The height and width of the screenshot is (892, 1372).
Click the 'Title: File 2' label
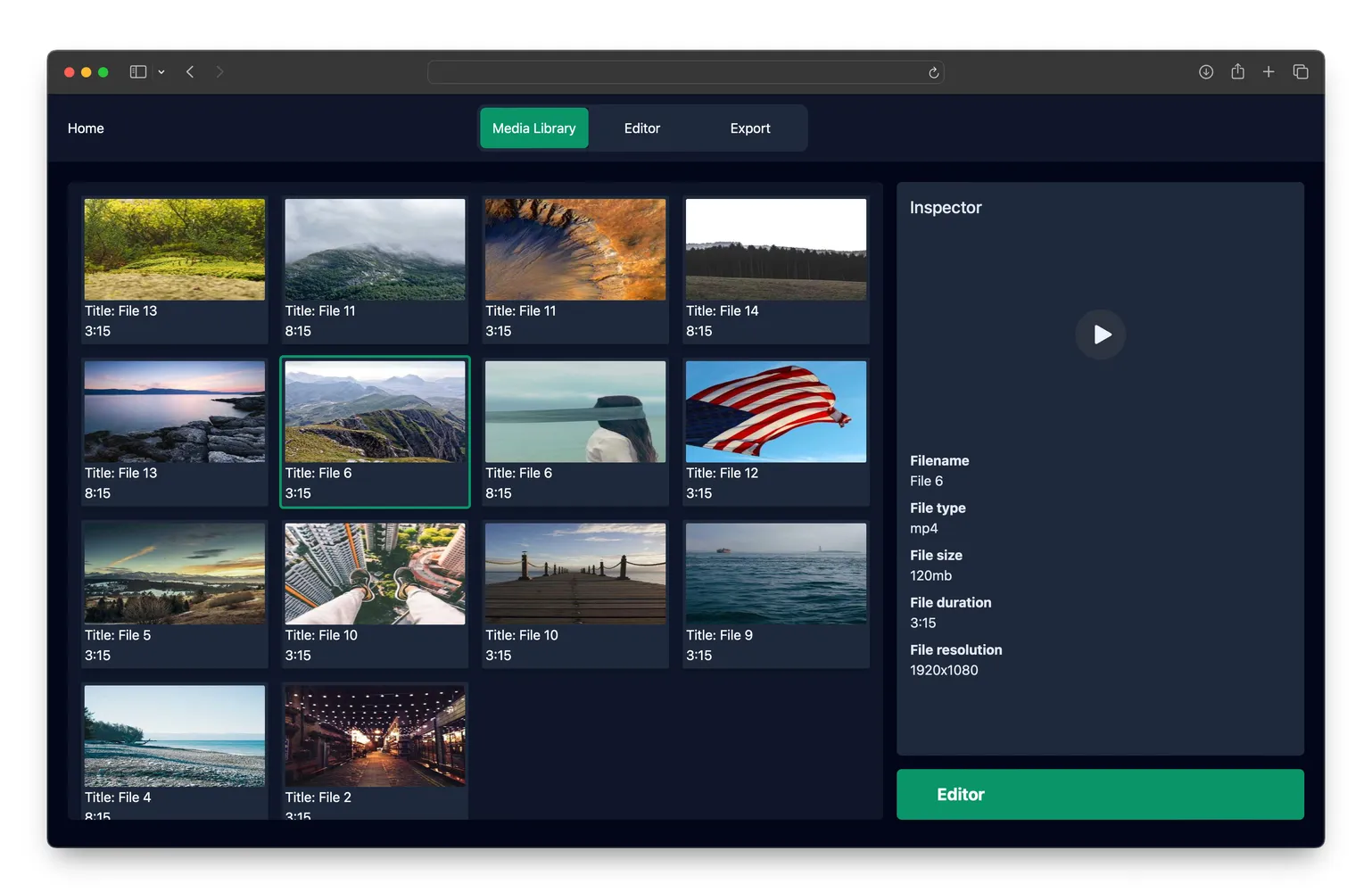coord(318,798)
